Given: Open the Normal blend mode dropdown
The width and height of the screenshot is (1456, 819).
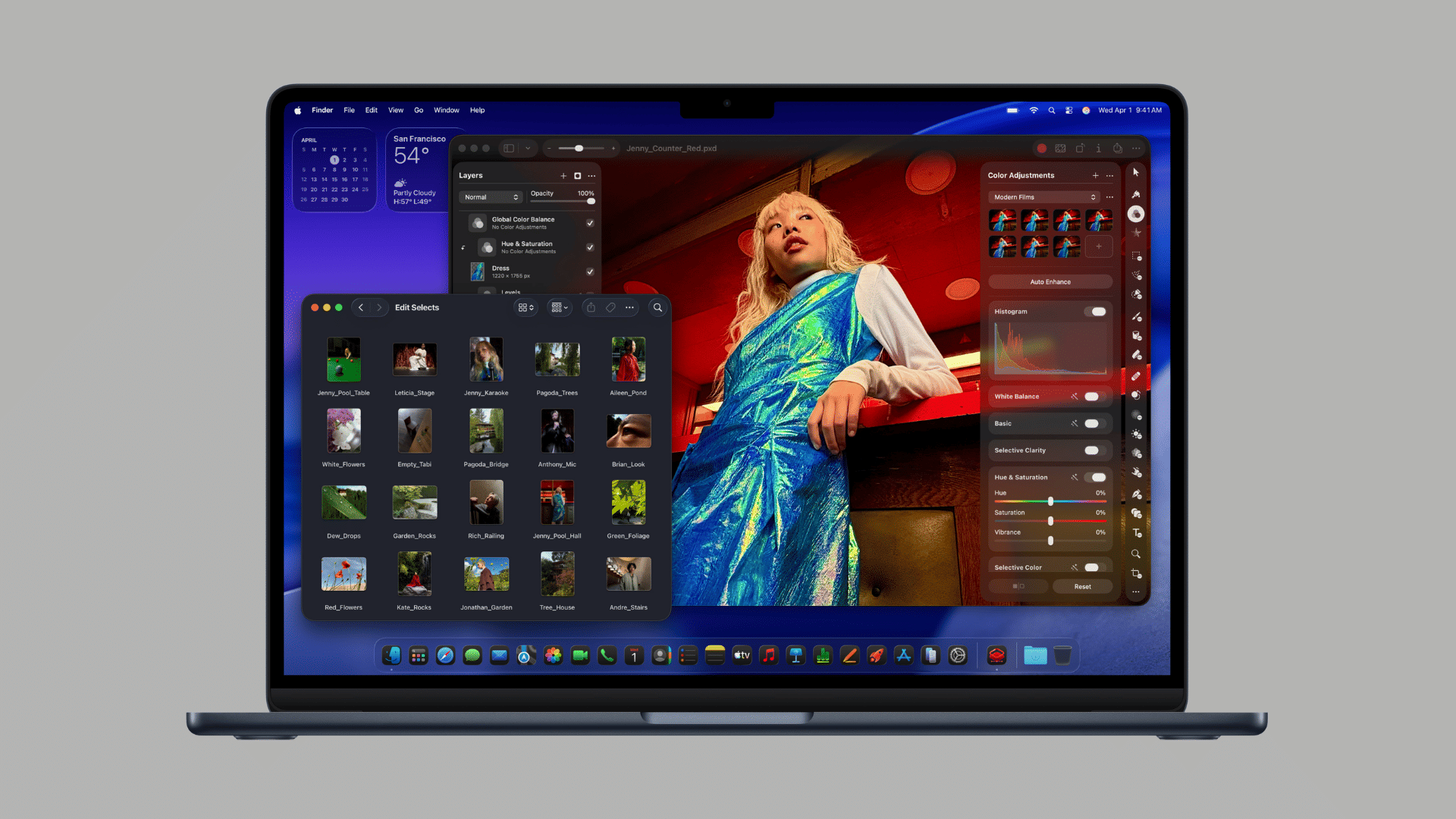Looking at the screenshot, I should pyautogui.click(x=491, y=196).
